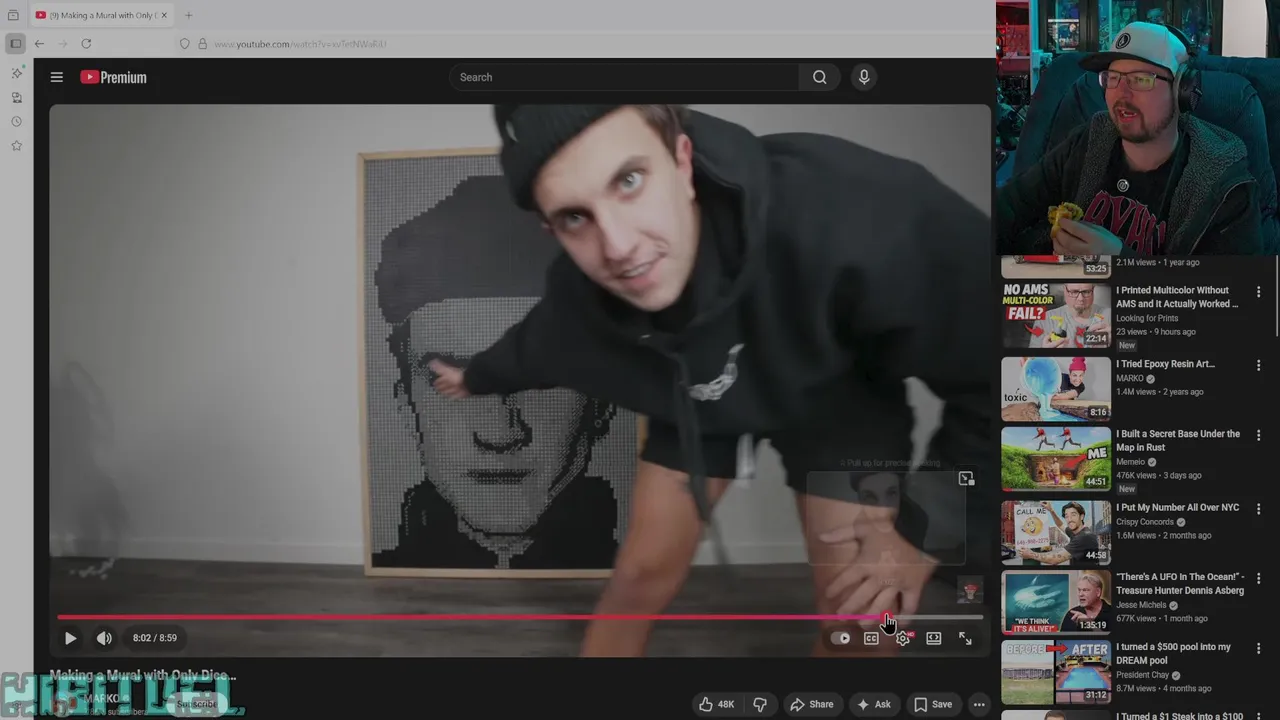Open options for Printed Multicolor video
1280x720 pixels.
(1258, 292)
